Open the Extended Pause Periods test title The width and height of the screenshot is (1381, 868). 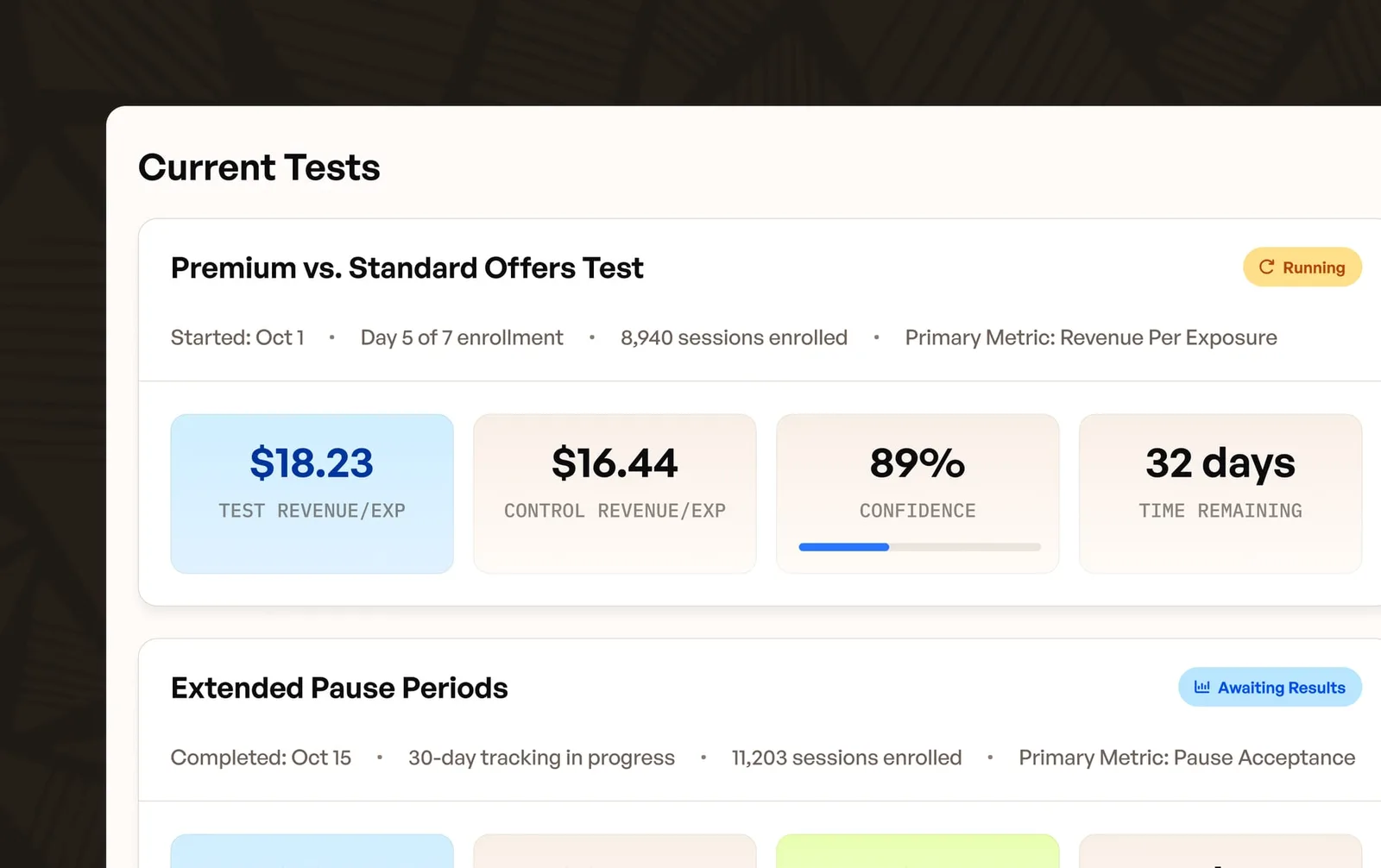(x=339, y=689)
